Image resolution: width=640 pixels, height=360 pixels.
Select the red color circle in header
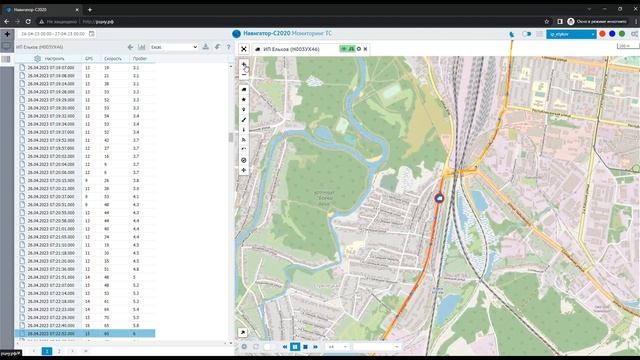click(x=602, y=34)
